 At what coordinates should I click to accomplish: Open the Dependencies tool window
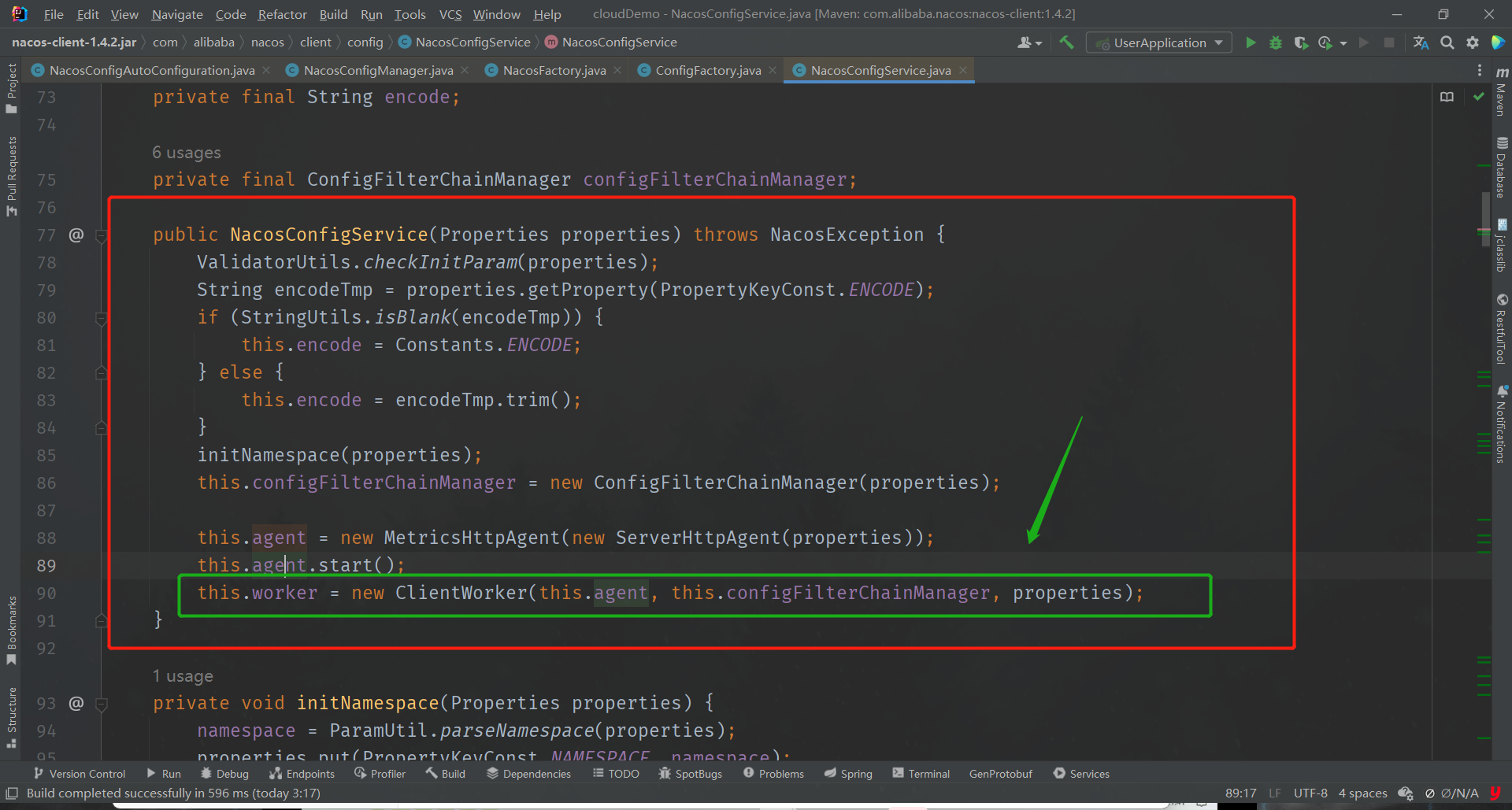pos(528,774)
